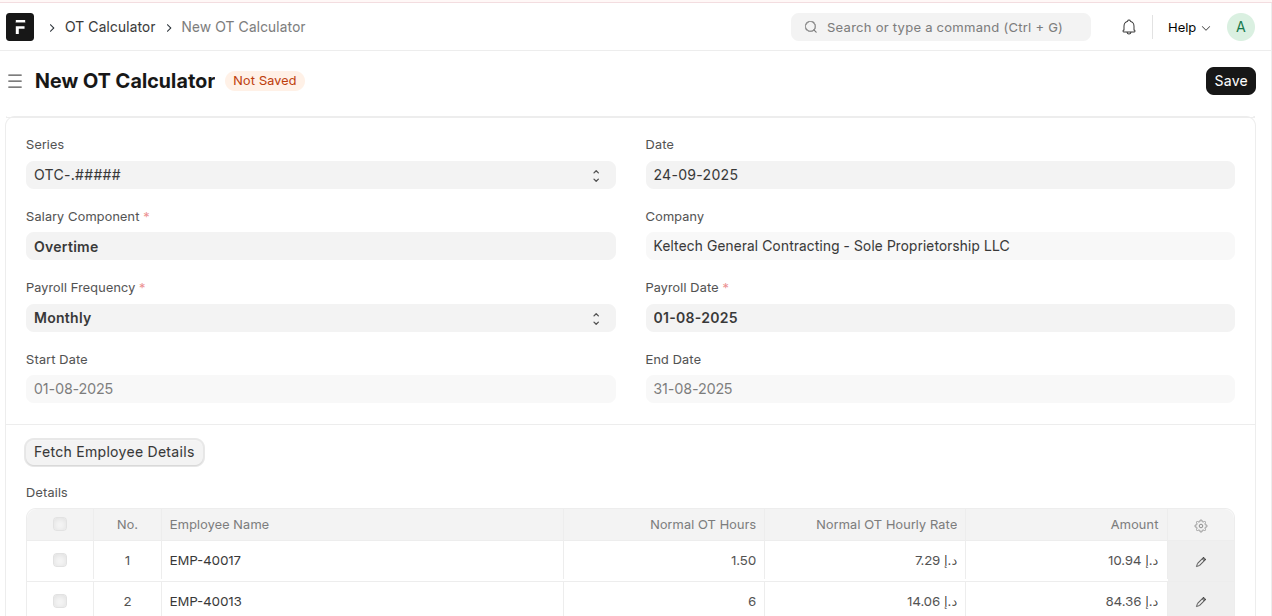
Task: Click the search magnifier icon
Action: (x=811, y=27)
